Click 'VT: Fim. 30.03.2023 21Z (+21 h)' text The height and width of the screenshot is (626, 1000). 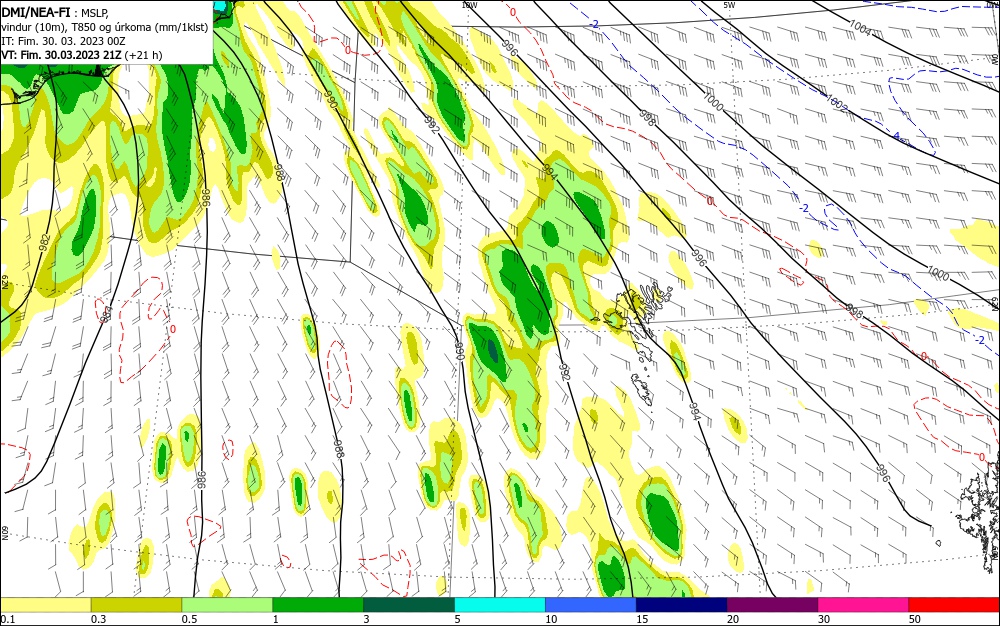click(82, 55)
